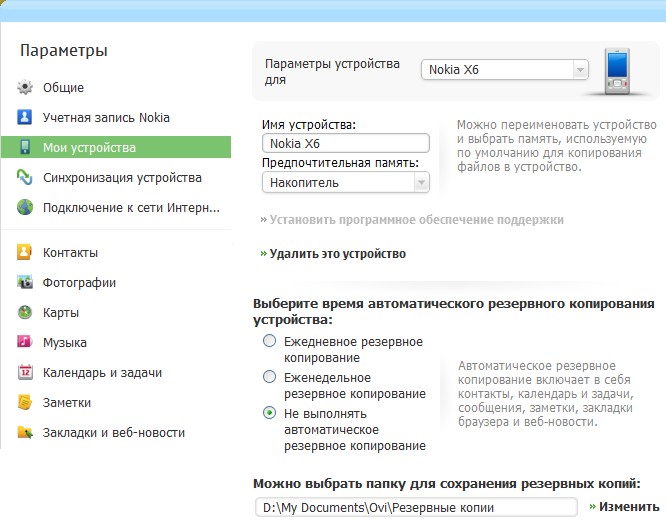Click the orange Контакты icon
This screenshot has height=522, width=666.
[25, 252]
